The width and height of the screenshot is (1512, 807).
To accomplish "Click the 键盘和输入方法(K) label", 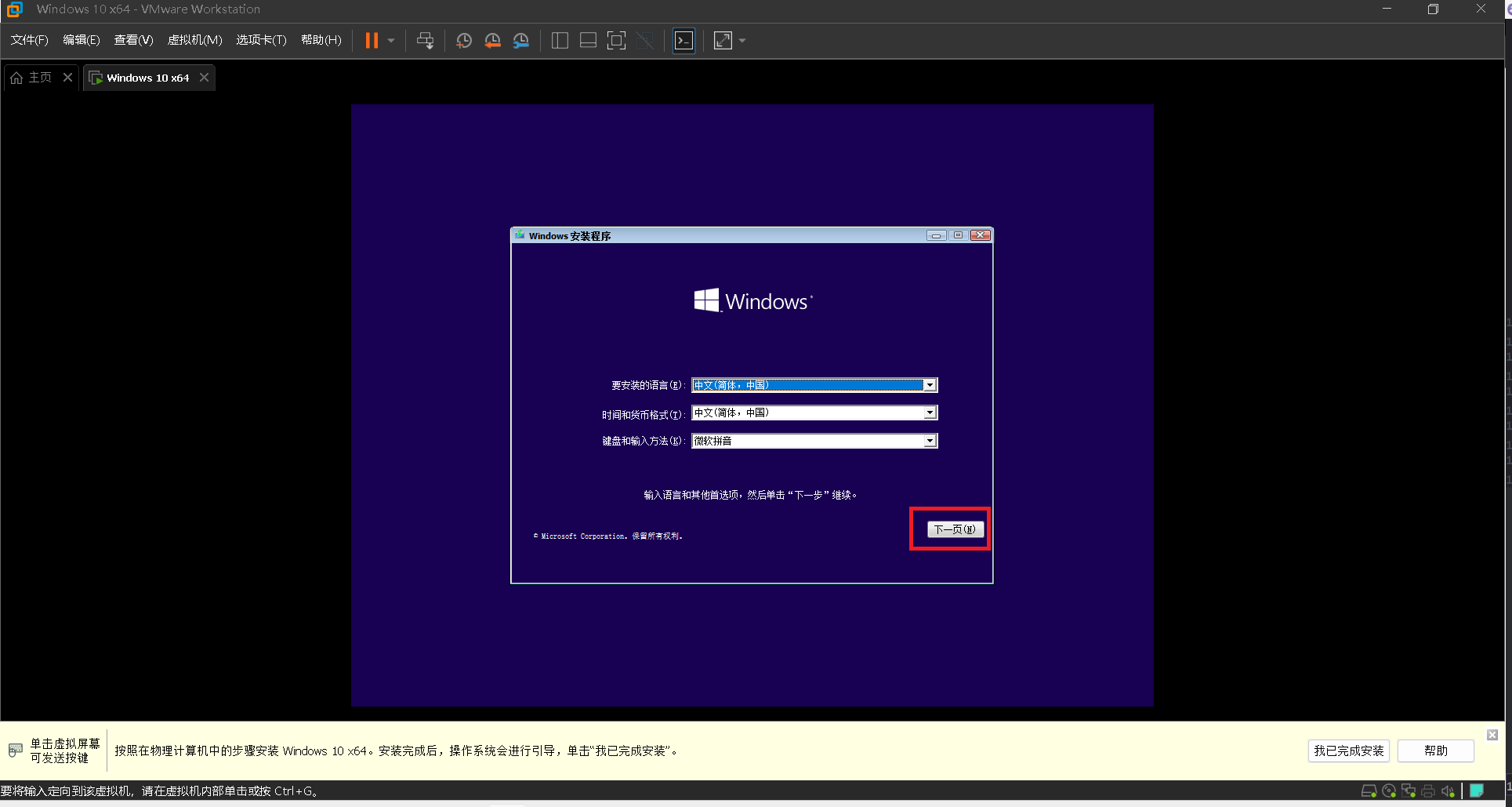I will (644, 441).
